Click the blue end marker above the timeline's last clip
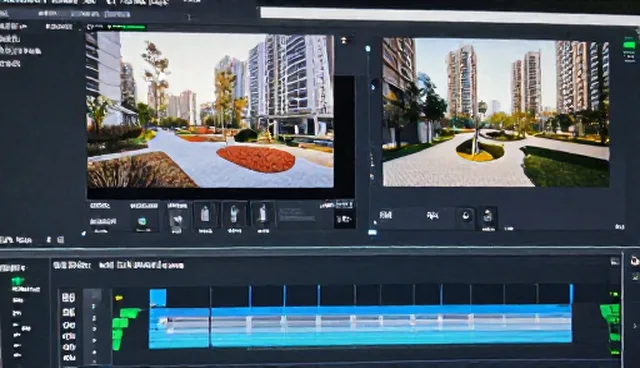This screenshot has width=640, height=368. tap(571, 294)
